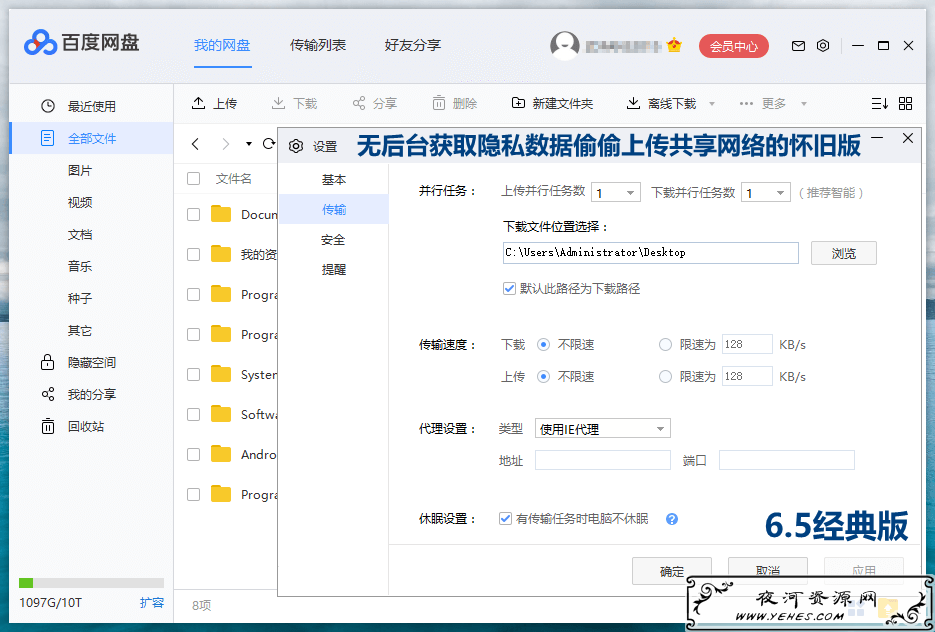The height and width of the screenshot is (632, 935).
Task: Click the recycle bin sidebar icon
Action: tap(48, 426)
